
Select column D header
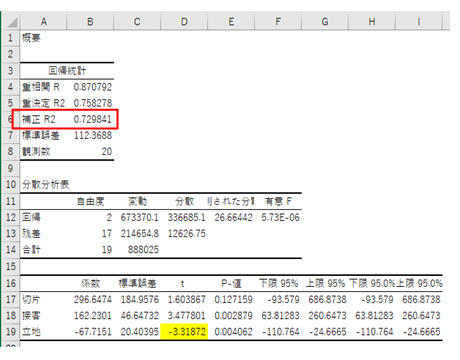pyautogui.click(x=184, y=22)
